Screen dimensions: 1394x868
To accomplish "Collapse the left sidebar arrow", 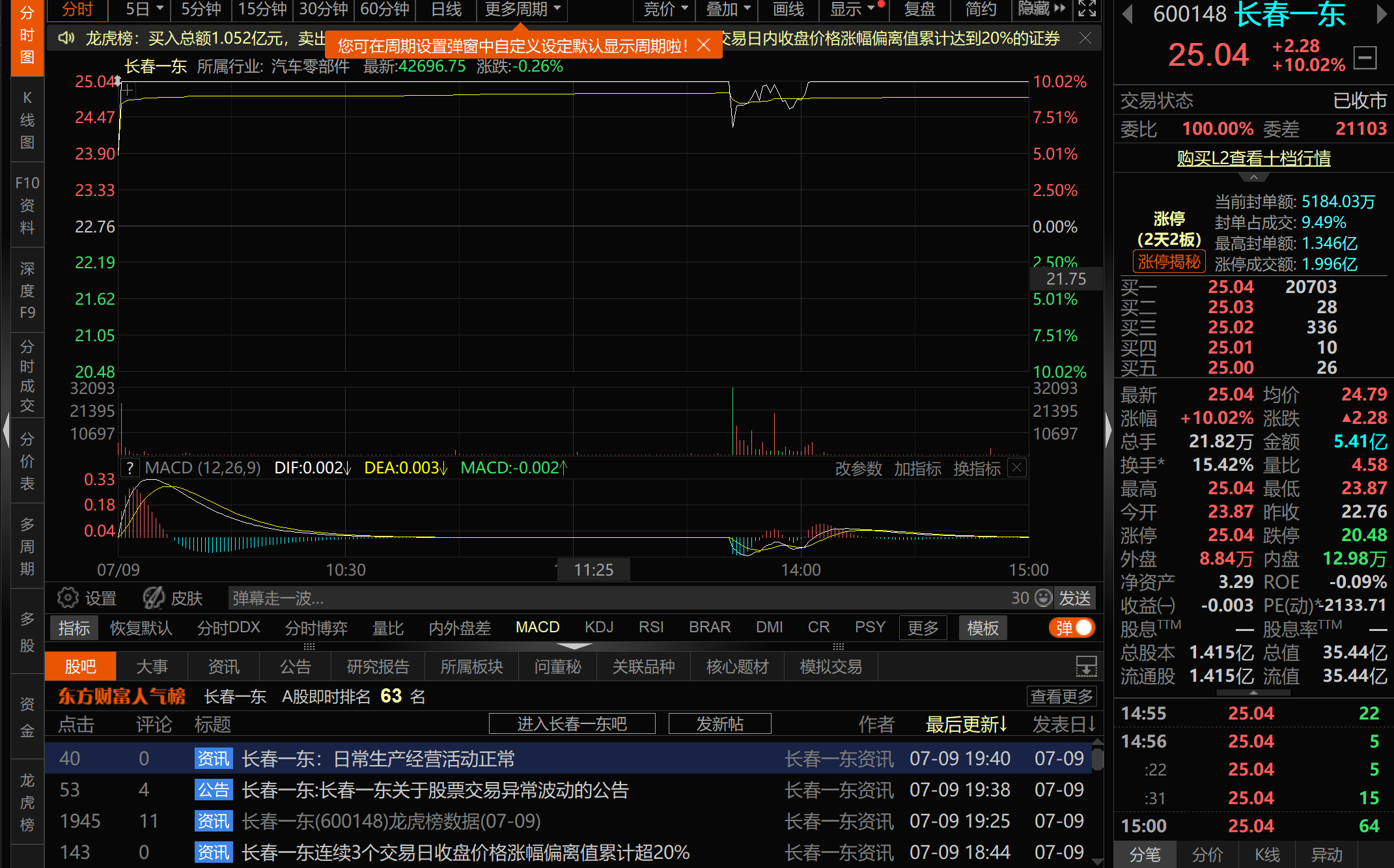I will (6, 430).
